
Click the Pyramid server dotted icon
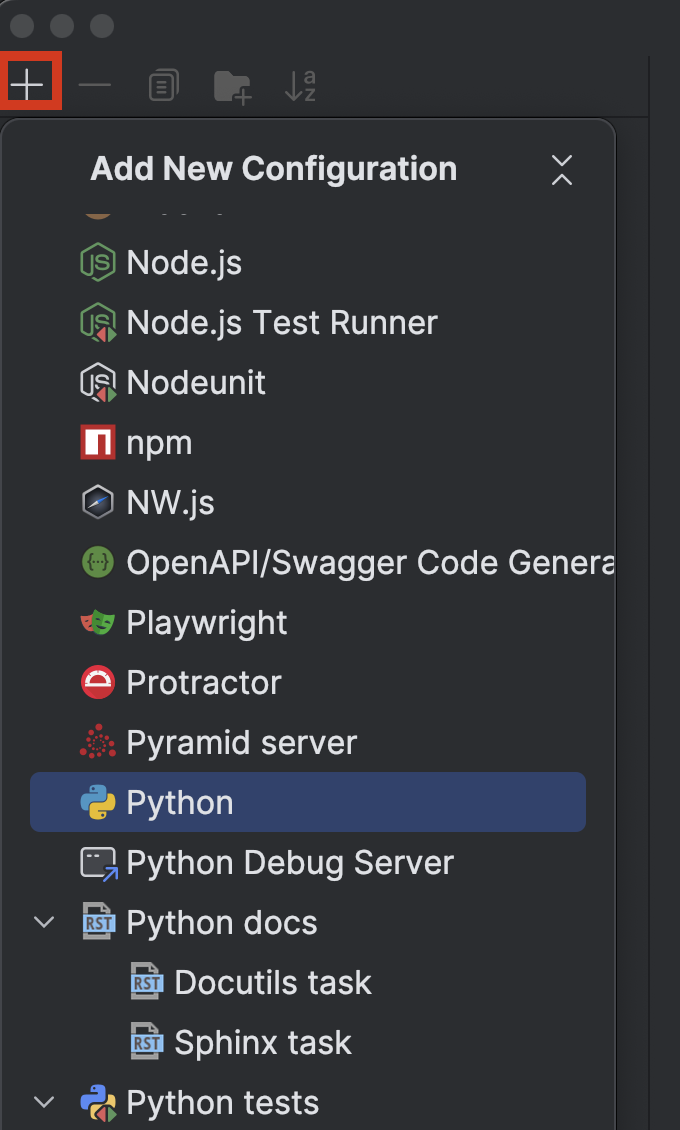[x=98, y=742]
